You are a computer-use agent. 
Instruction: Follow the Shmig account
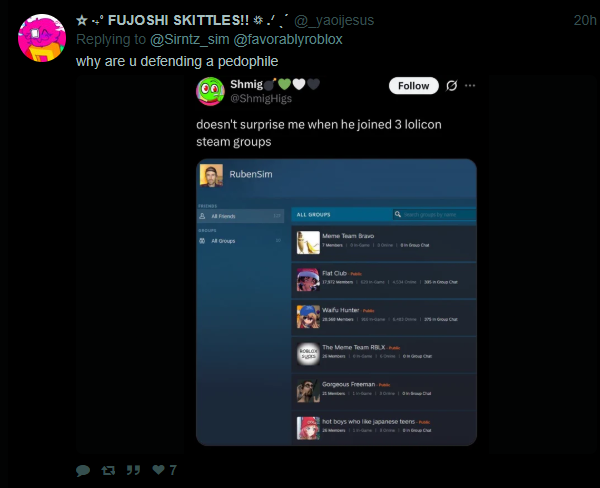(414, 86)
